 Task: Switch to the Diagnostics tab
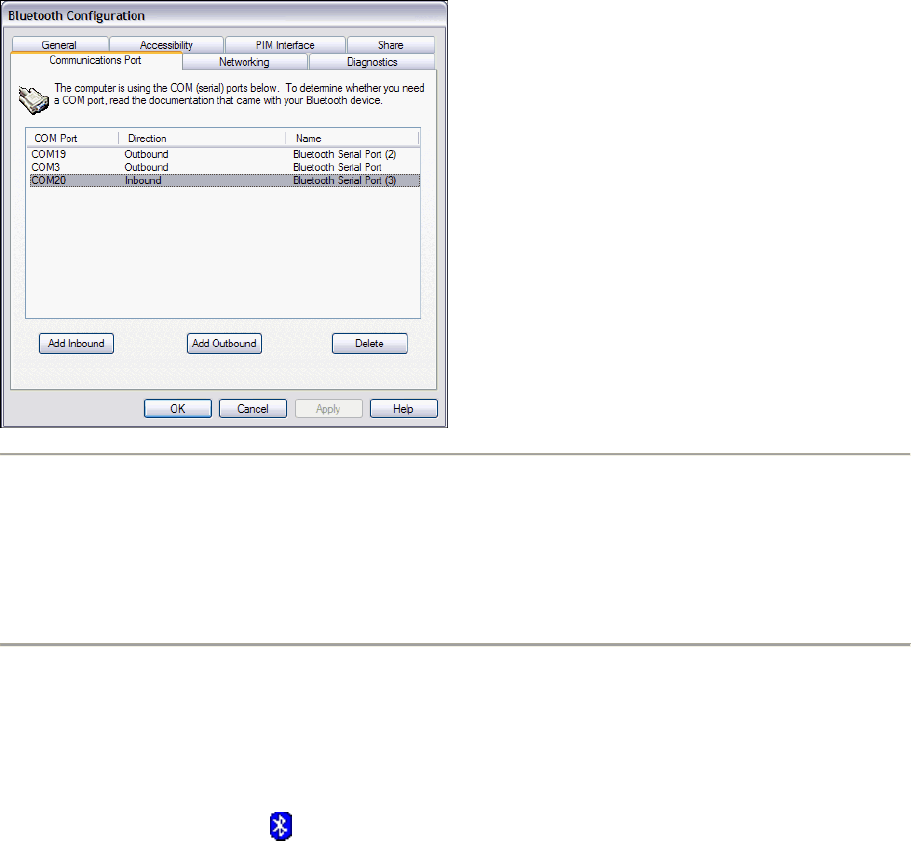point(372,62)
